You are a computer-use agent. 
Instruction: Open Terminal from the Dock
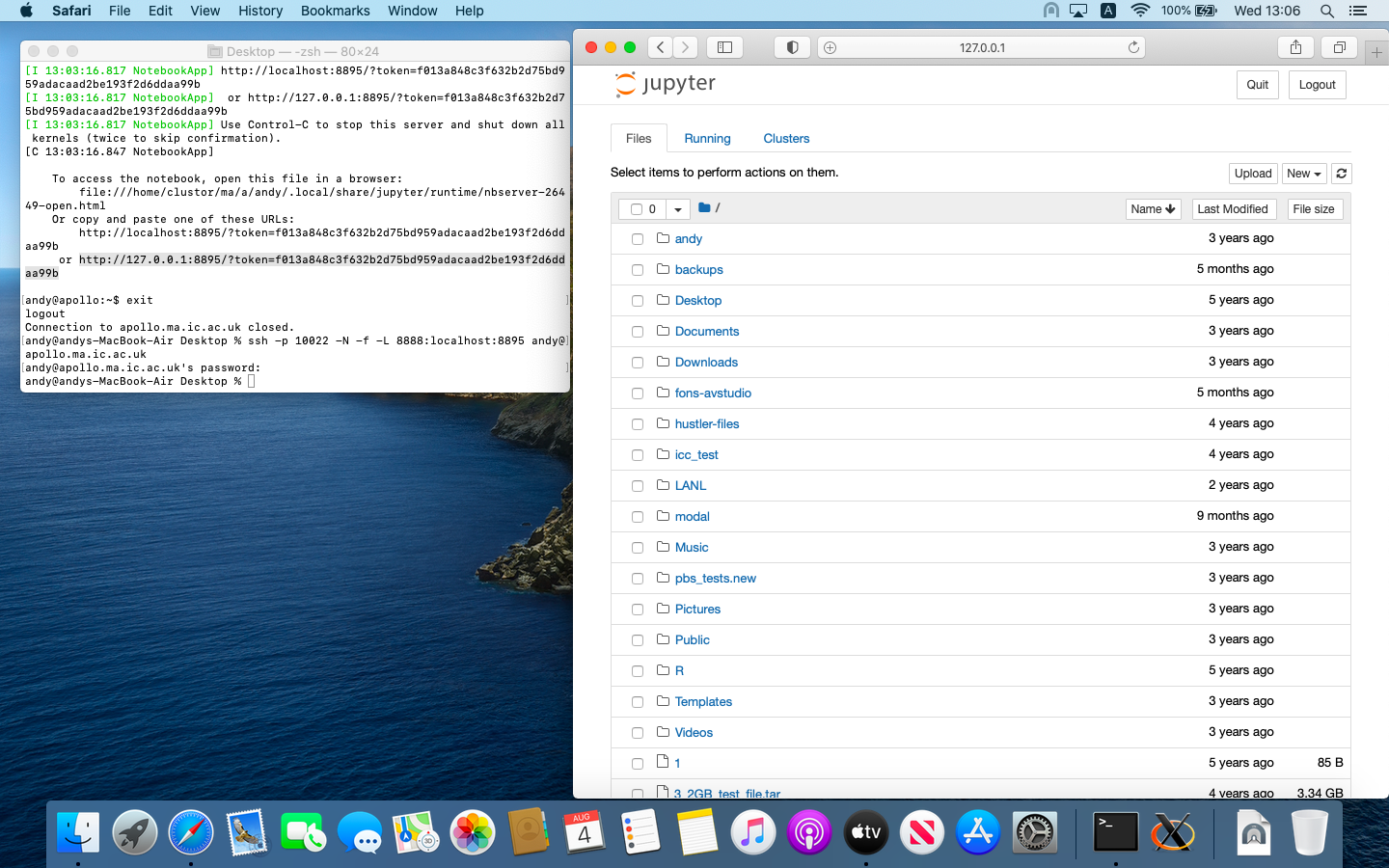(x=1116, y=832)
